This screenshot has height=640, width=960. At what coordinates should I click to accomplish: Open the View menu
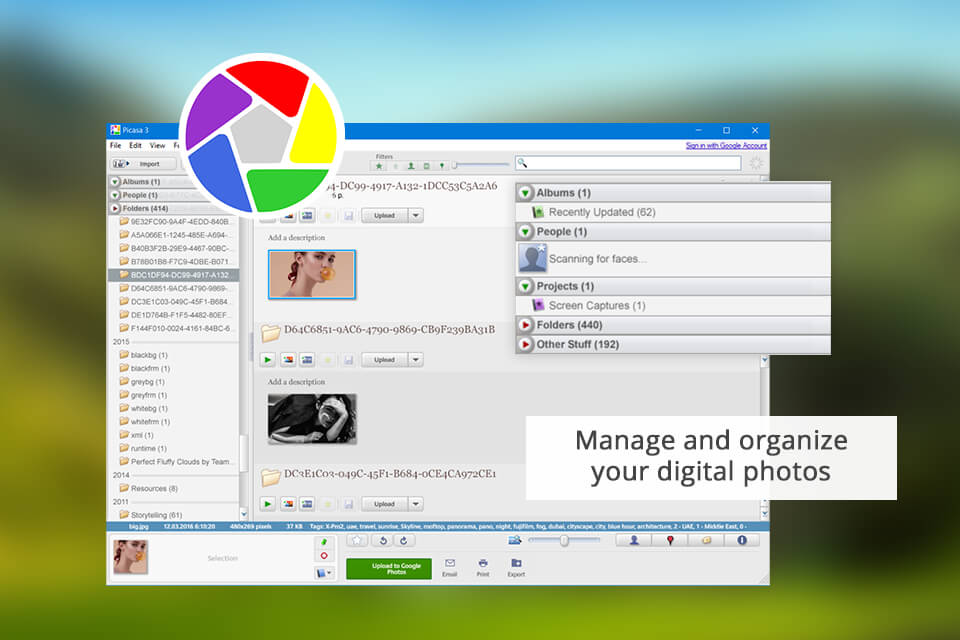[157, 146]
